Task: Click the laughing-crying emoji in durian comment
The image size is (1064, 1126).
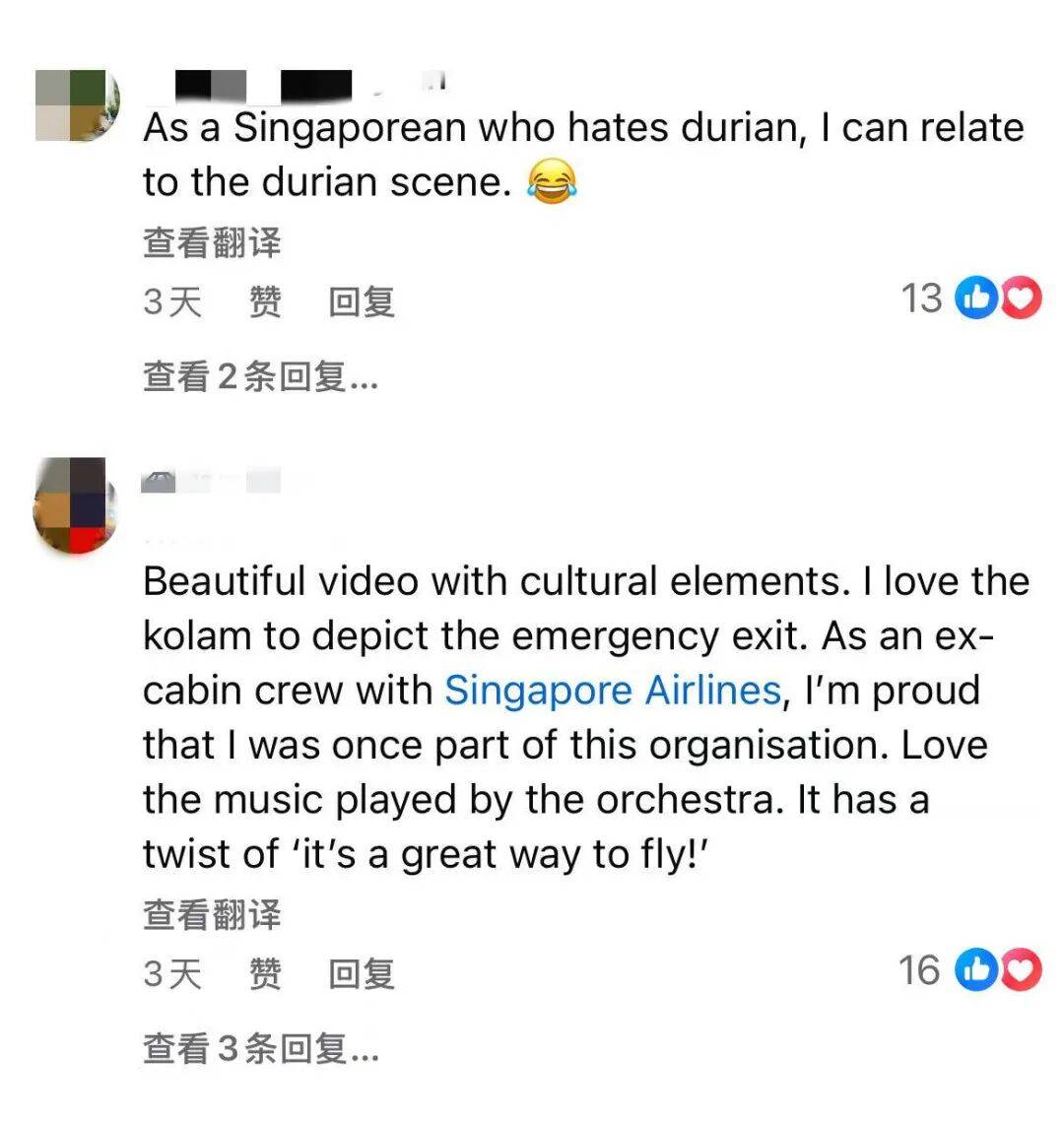Action: 552,181
